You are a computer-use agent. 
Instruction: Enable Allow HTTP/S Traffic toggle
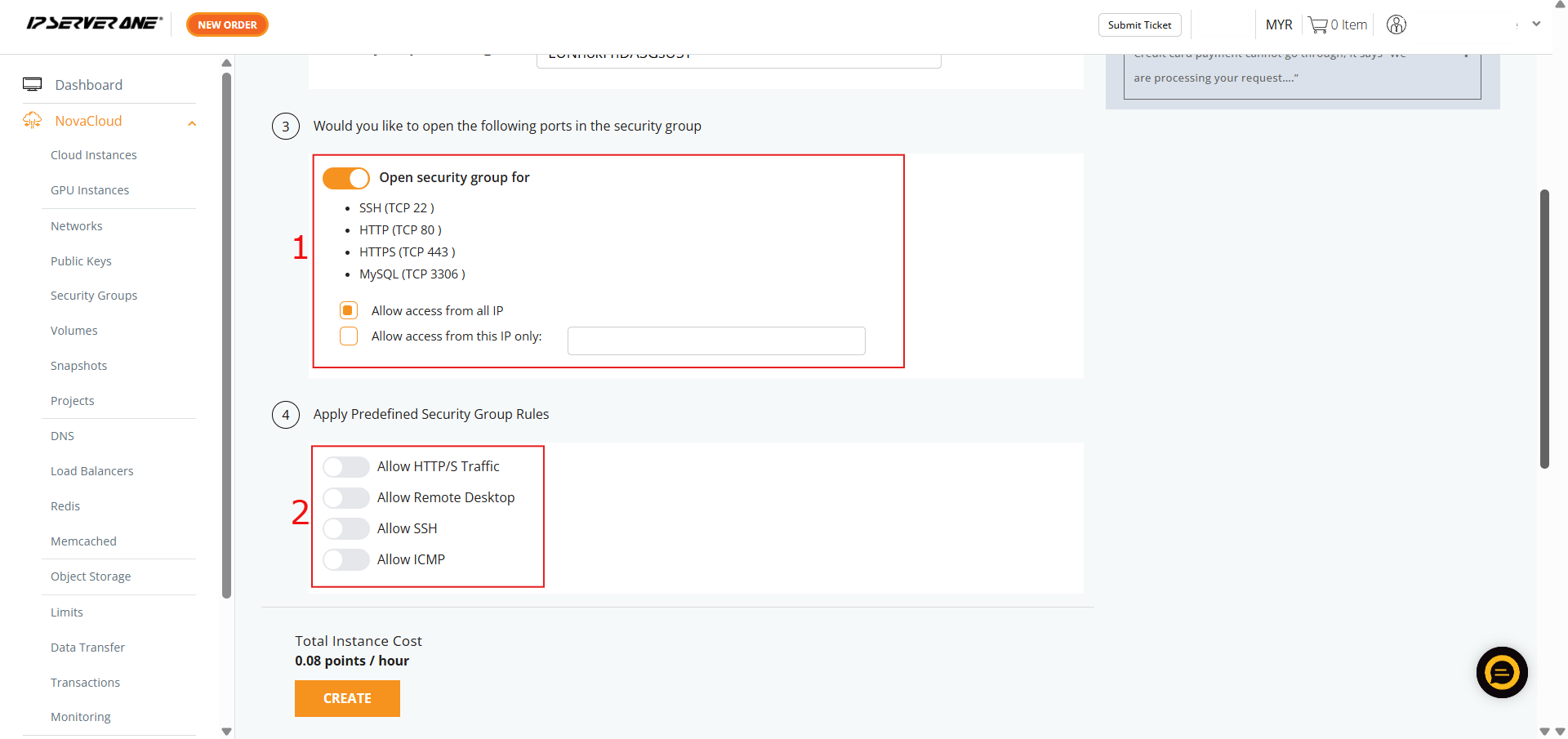(346, 467)
